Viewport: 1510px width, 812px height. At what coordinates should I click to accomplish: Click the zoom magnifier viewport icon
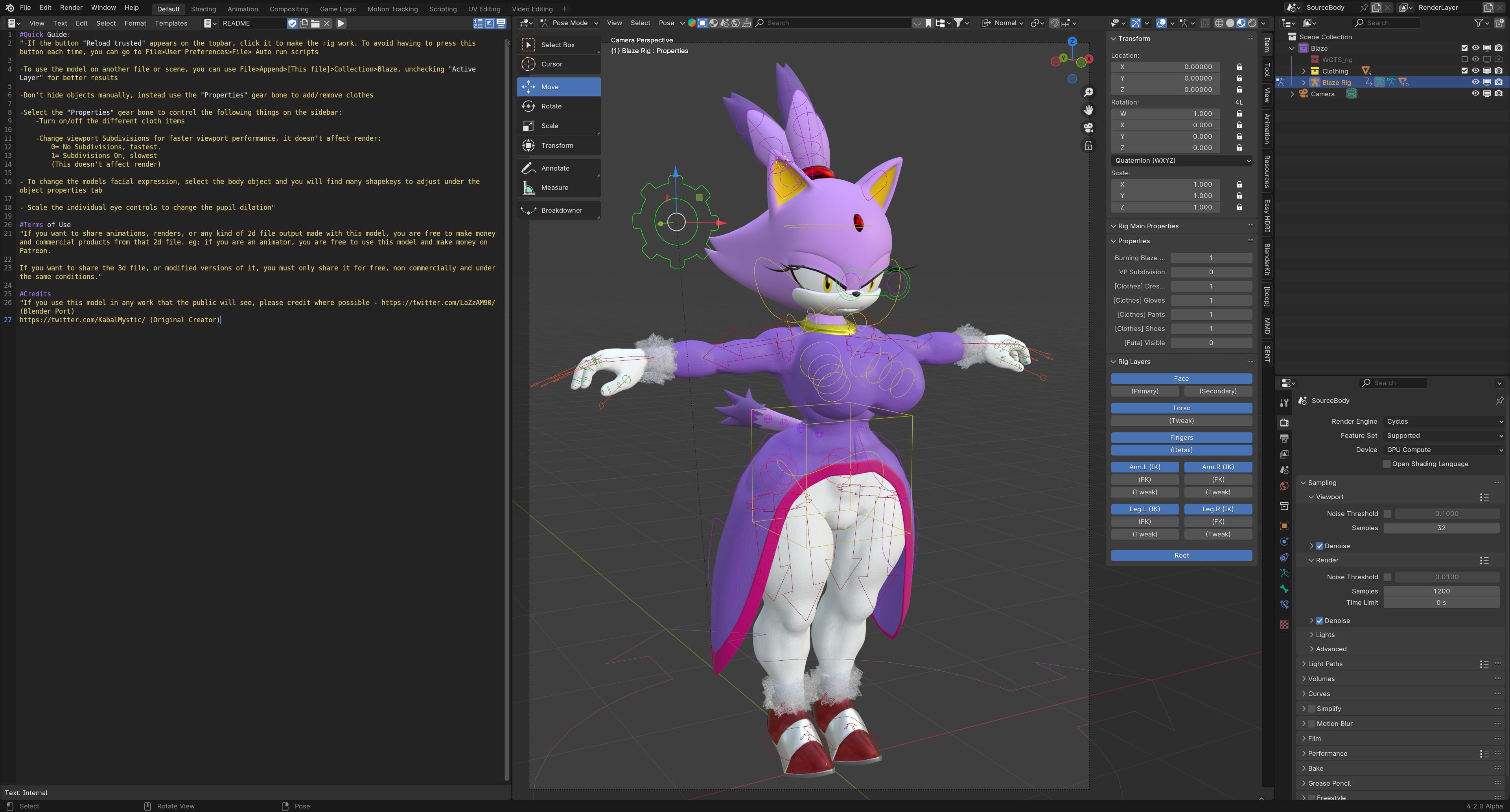1088,93
